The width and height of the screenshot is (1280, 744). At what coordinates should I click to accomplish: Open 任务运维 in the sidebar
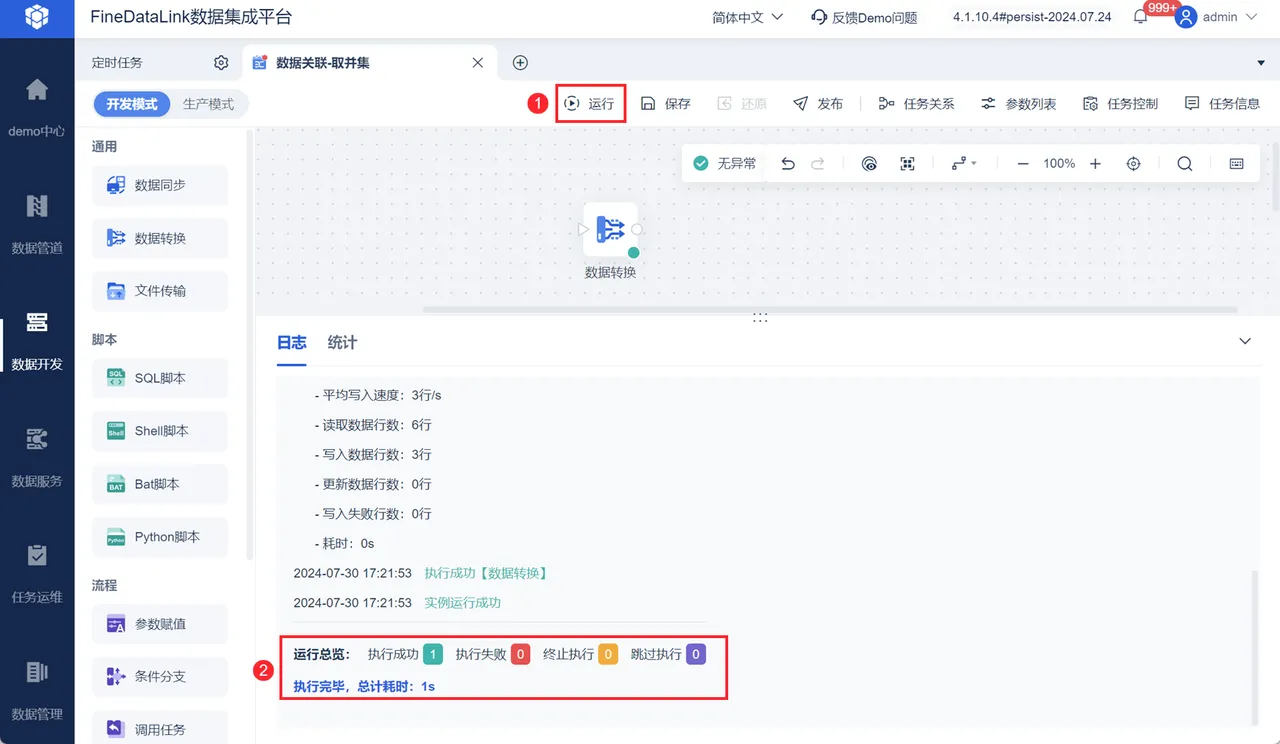[37, 574]
